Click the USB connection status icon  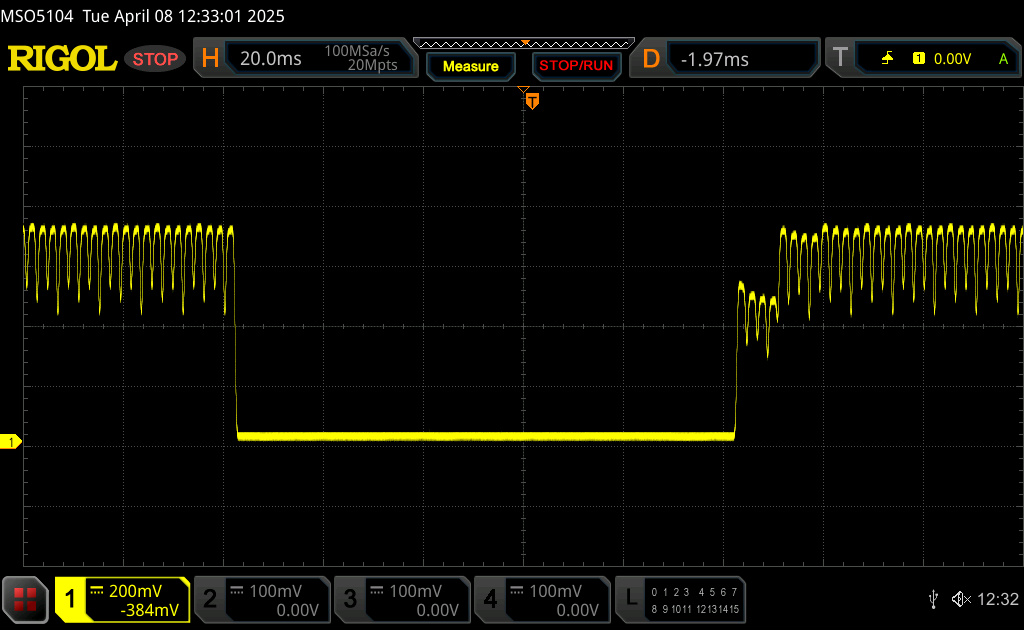(933, 599)
